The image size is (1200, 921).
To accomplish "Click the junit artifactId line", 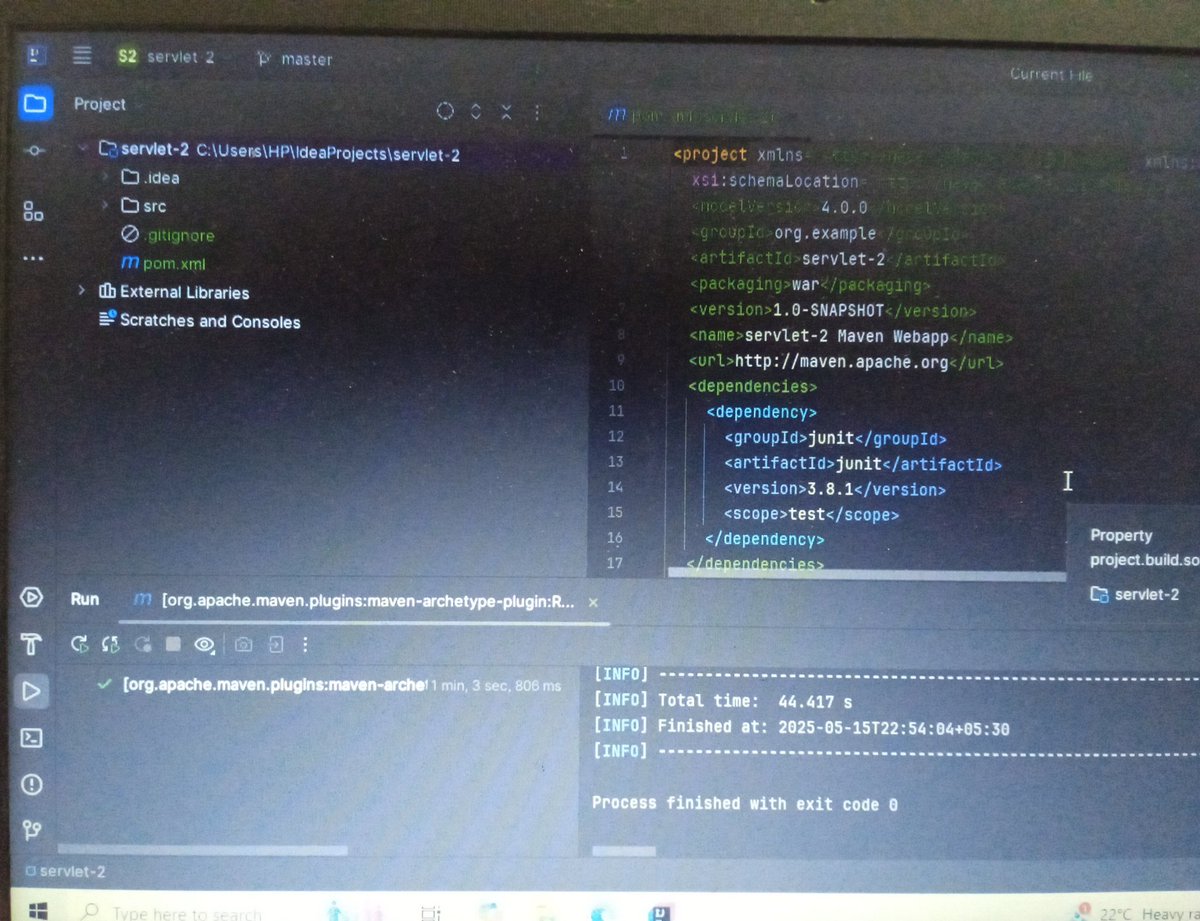I will [863, 464].
